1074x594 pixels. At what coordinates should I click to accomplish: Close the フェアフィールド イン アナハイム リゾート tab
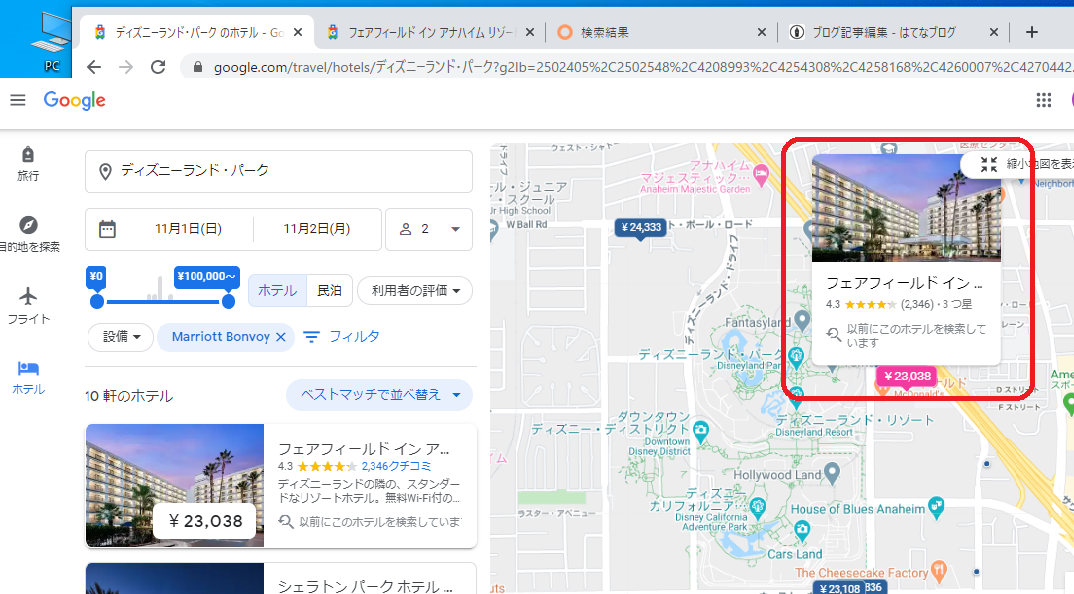(x=529, y=32)
